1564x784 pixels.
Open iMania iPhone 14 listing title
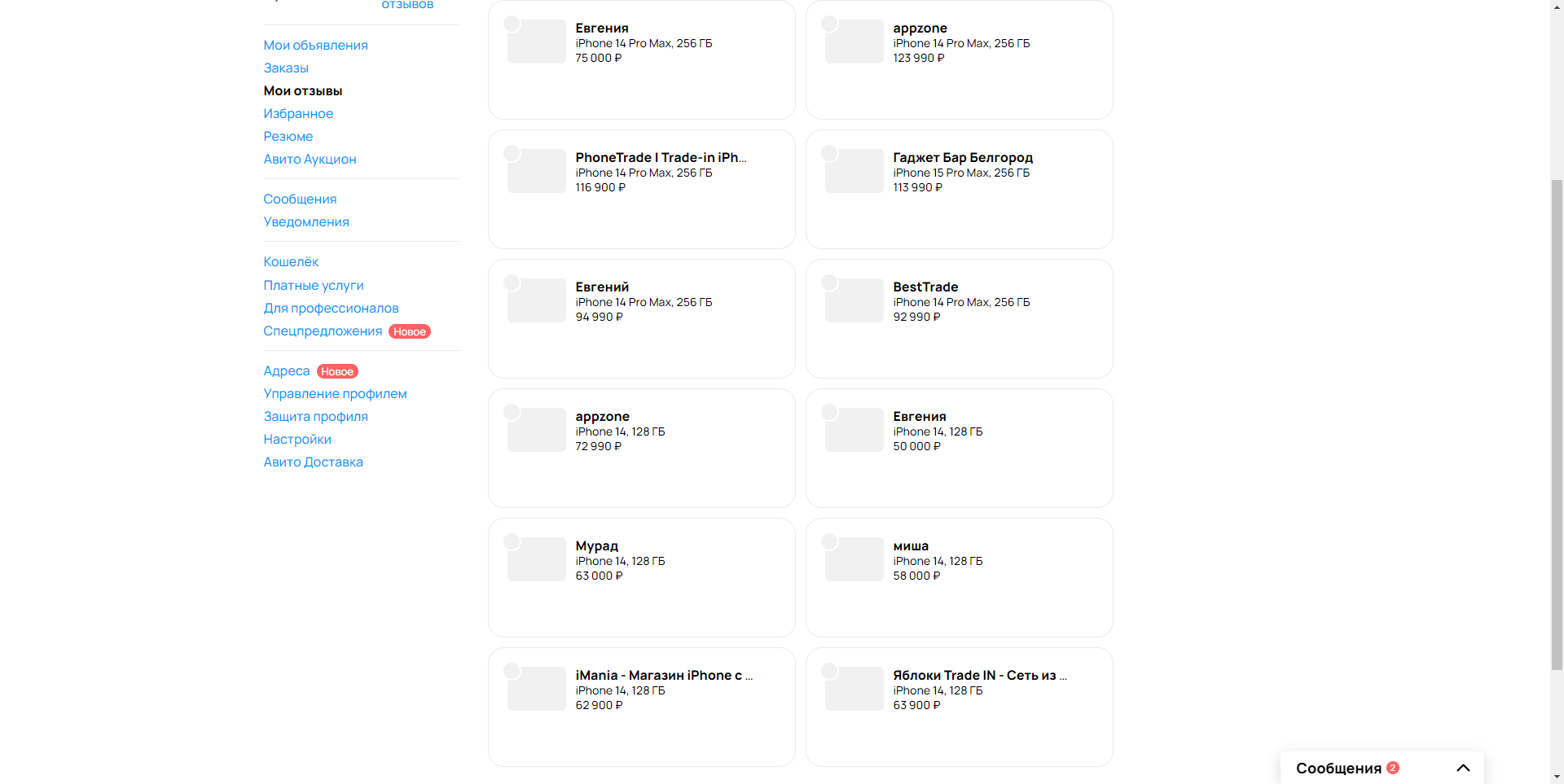click(620, 690)
